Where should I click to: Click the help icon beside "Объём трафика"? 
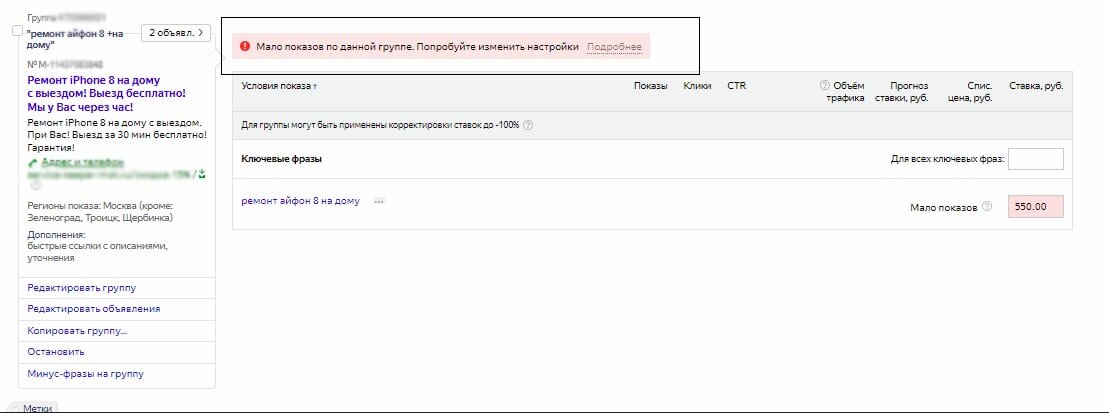824,86
